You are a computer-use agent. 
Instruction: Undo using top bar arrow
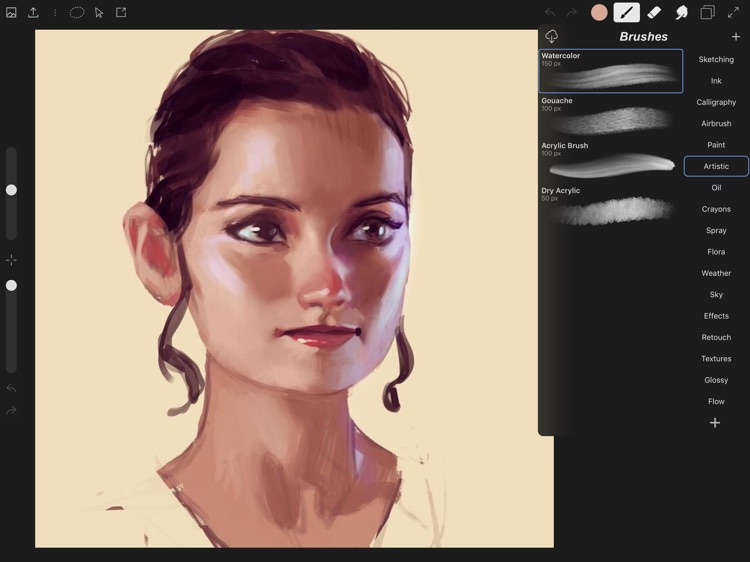[550, 12]
